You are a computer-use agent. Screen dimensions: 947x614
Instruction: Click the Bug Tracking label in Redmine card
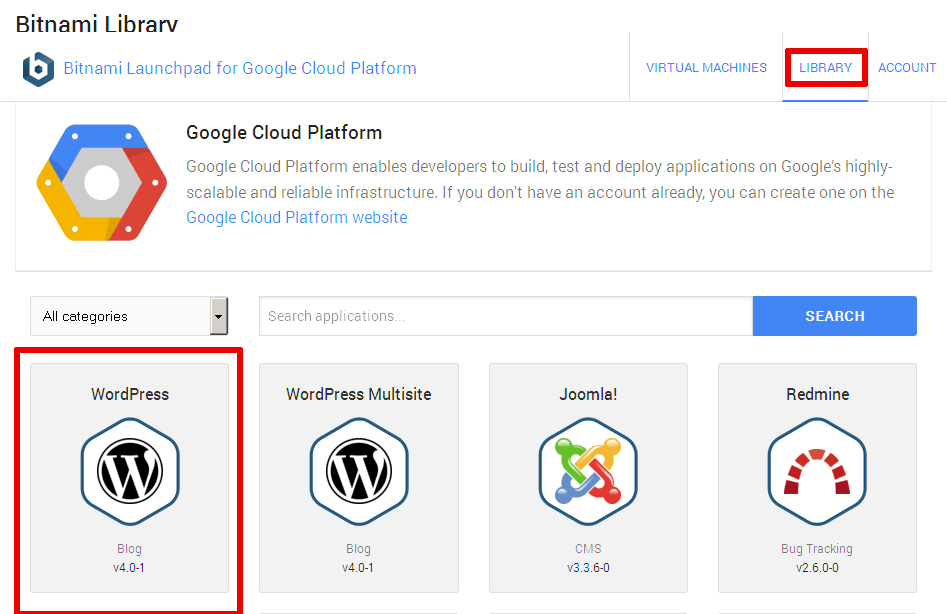pyautogui.click(x=817, y=549)
